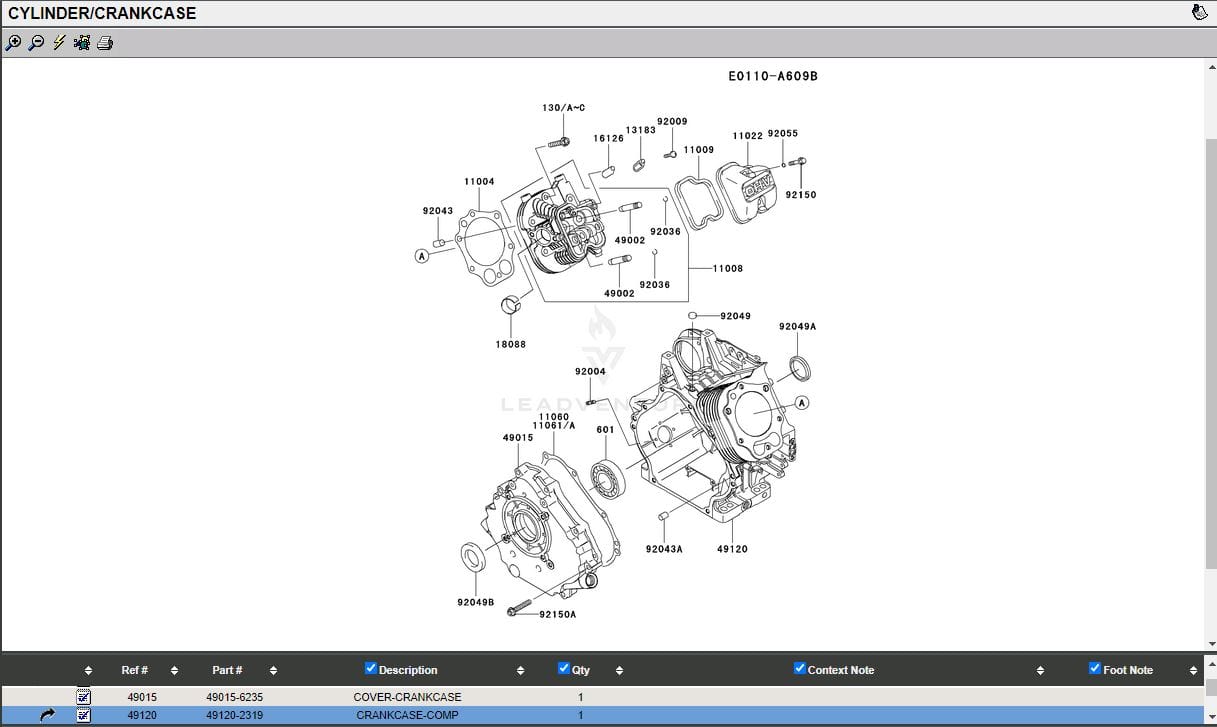Click part label 11004 in the diagram

click(x=479, y=182)
